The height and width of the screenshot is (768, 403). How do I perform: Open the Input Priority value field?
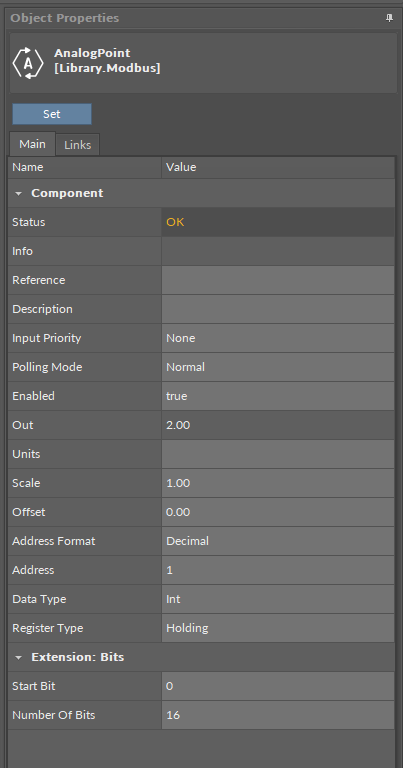278,338
